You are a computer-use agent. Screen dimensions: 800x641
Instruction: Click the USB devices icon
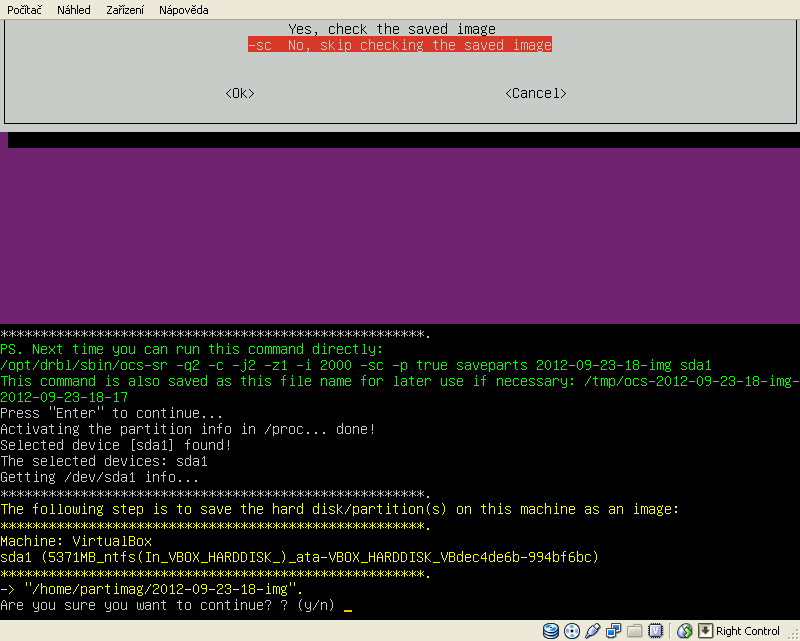click(591, 631)
